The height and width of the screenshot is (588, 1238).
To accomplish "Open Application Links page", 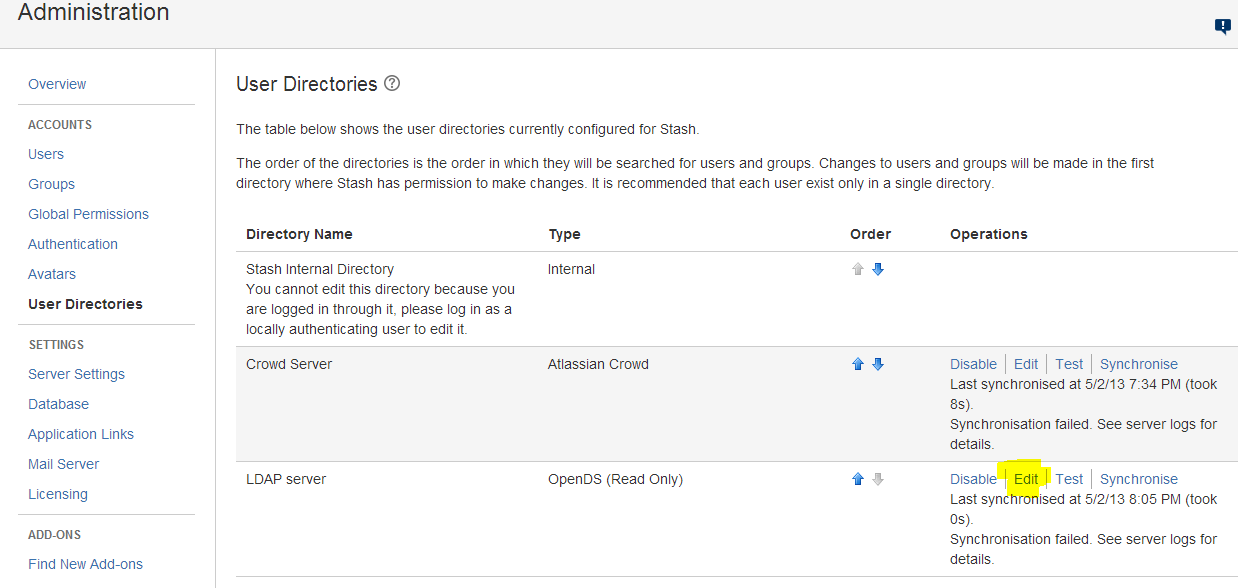I will tap(81, 434).
